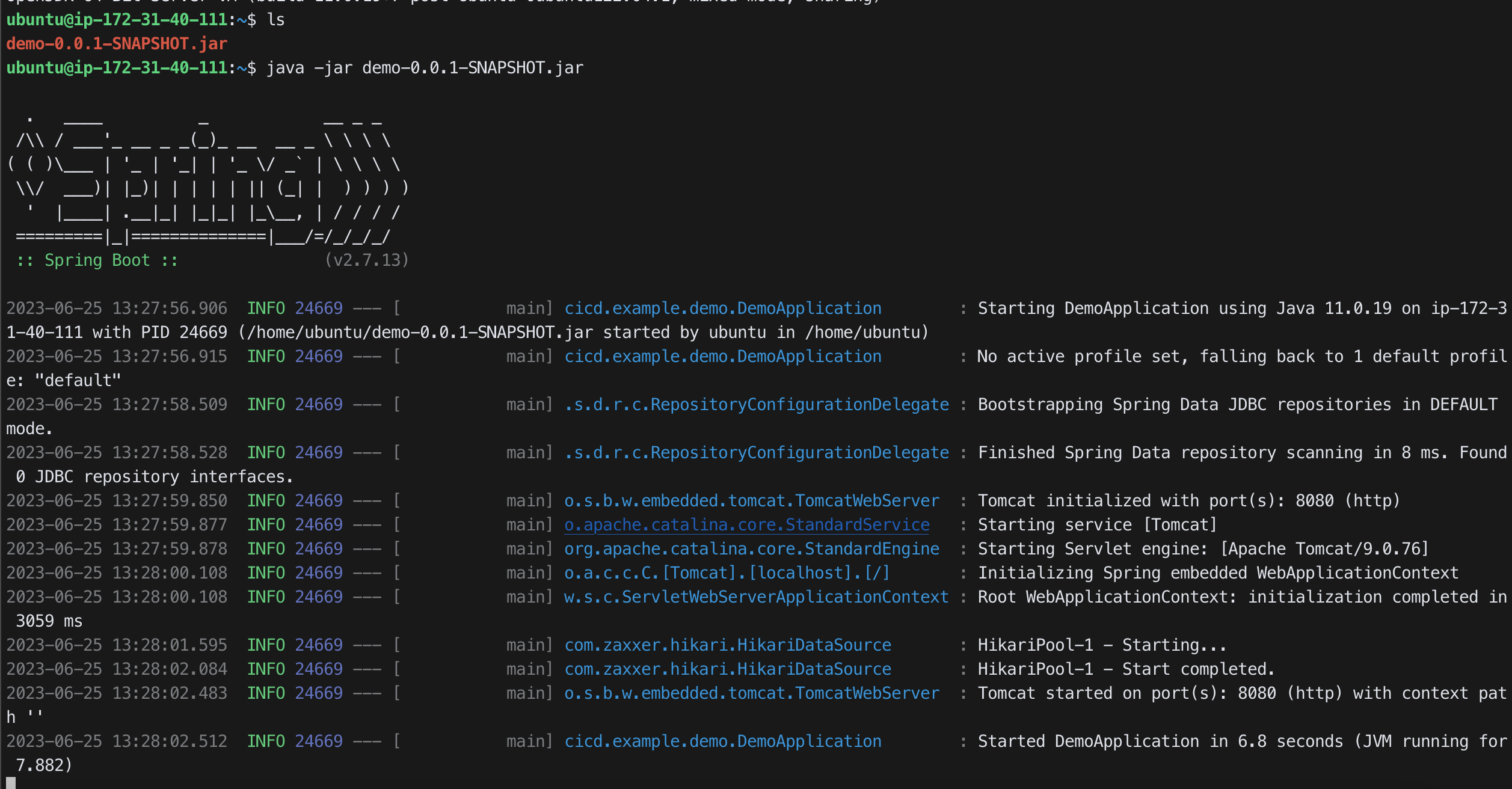Click the "Started DemoApplication in 6.8 seconds" text
The image size is (1512, 789).
click(x=1160, y=741)
